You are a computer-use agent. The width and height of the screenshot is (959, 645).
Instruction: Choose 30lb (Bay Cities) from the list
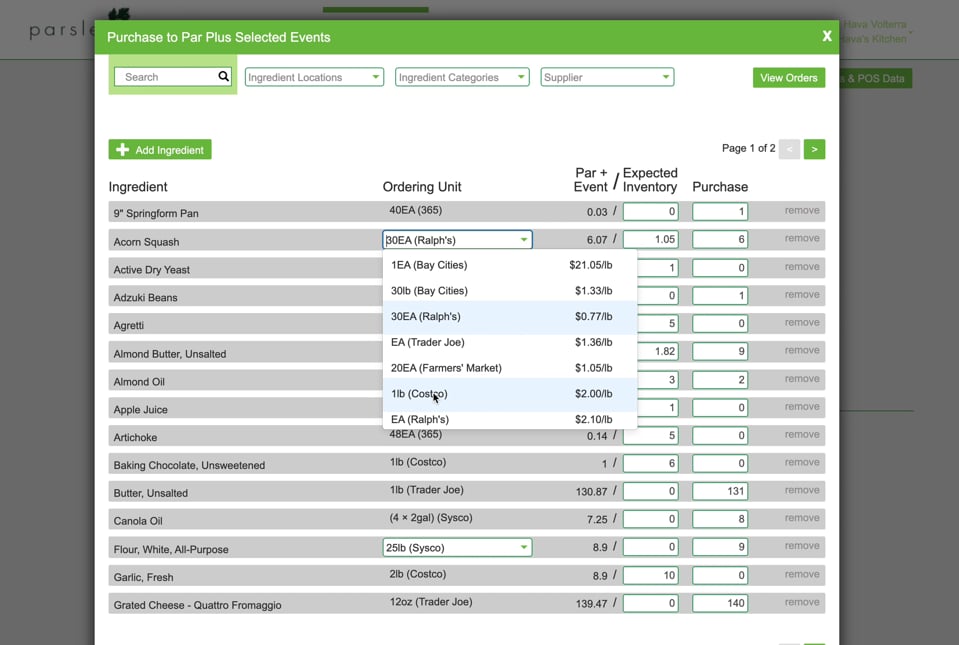[440, 290]
